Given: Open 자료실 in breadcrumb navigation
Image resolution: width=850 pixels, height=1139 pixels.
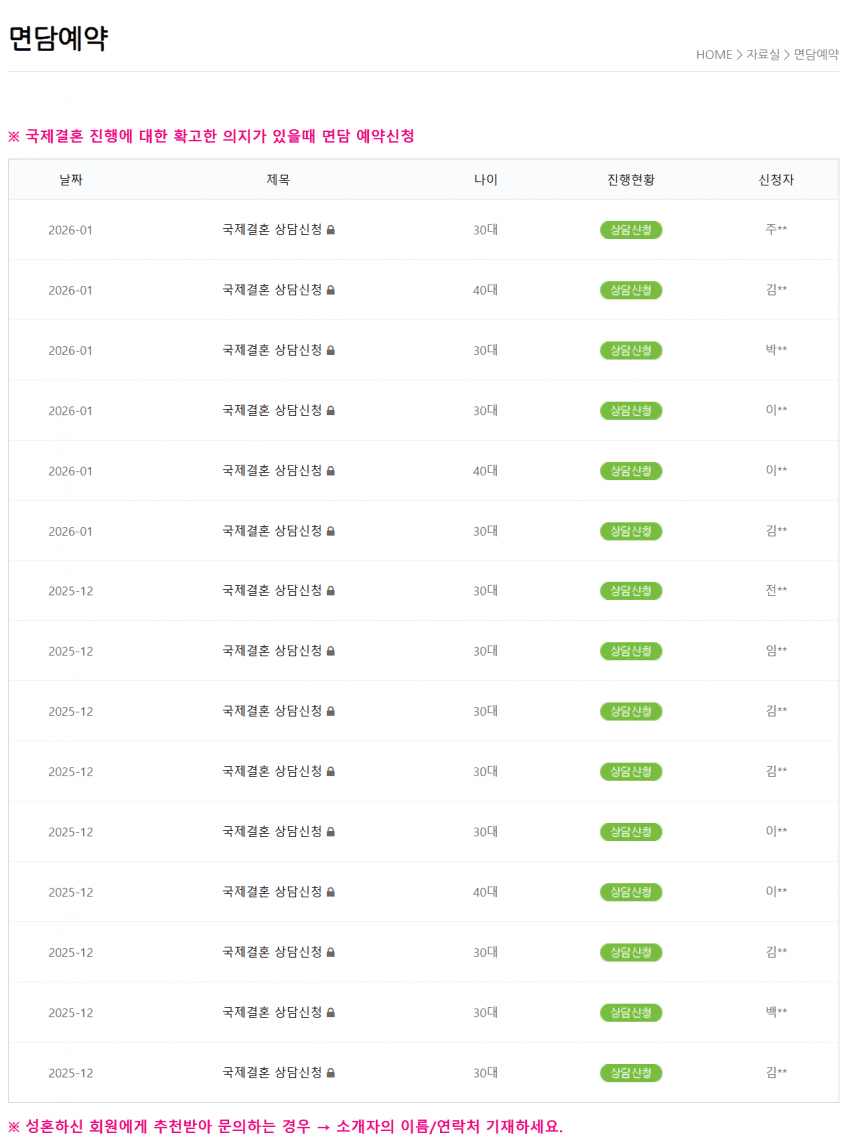Looking at the screenshot, I should (x=763, y=54).
